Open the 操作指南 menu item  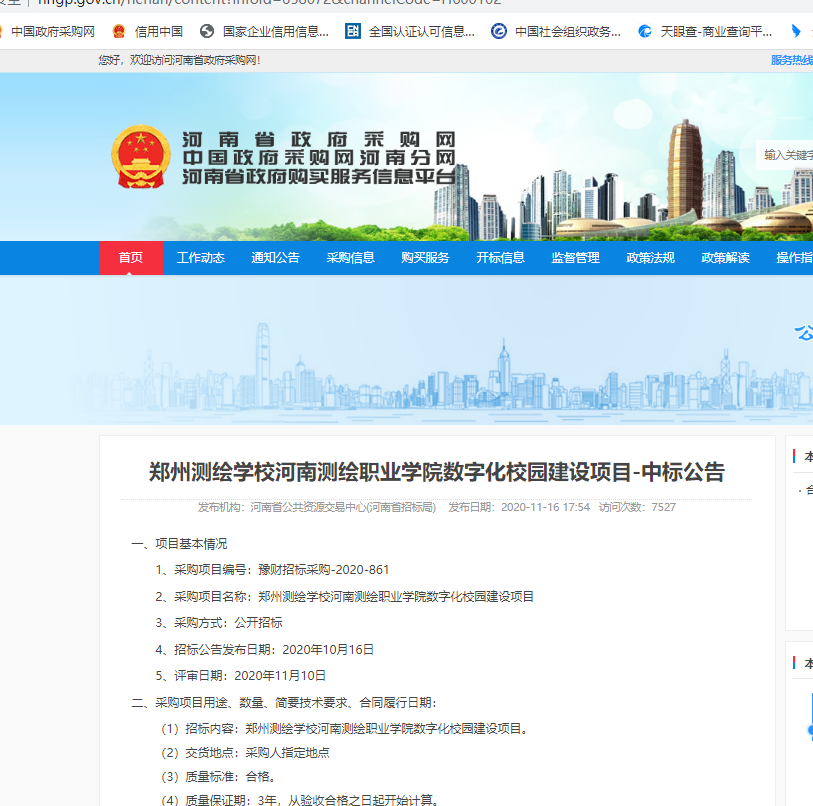tap(794, 258)
